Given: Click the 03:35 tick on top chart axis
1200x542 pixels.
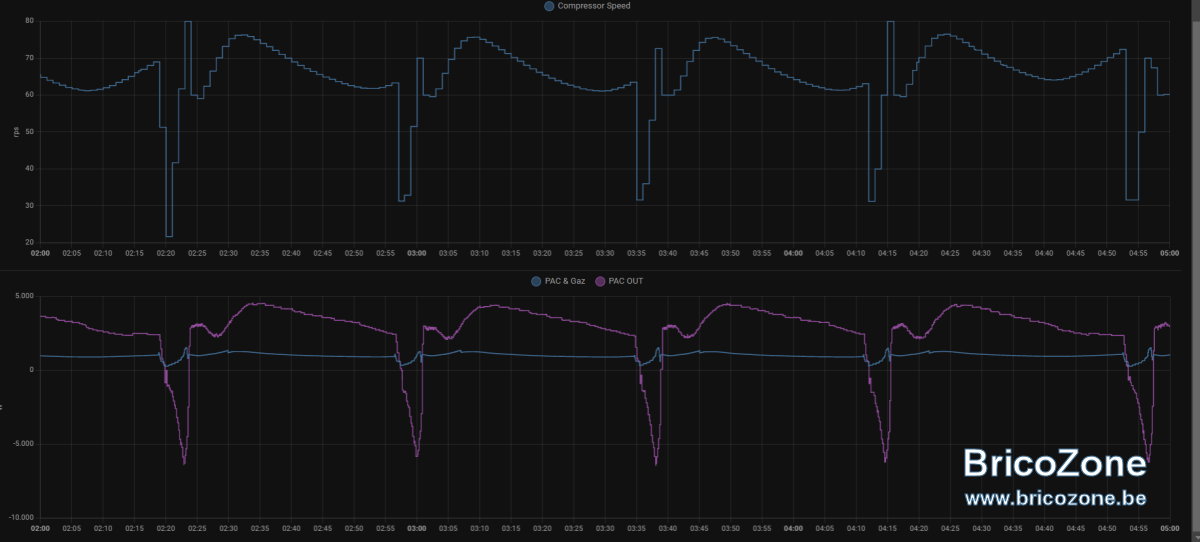Looking at the screenshot, I should (x=637, y=253).
